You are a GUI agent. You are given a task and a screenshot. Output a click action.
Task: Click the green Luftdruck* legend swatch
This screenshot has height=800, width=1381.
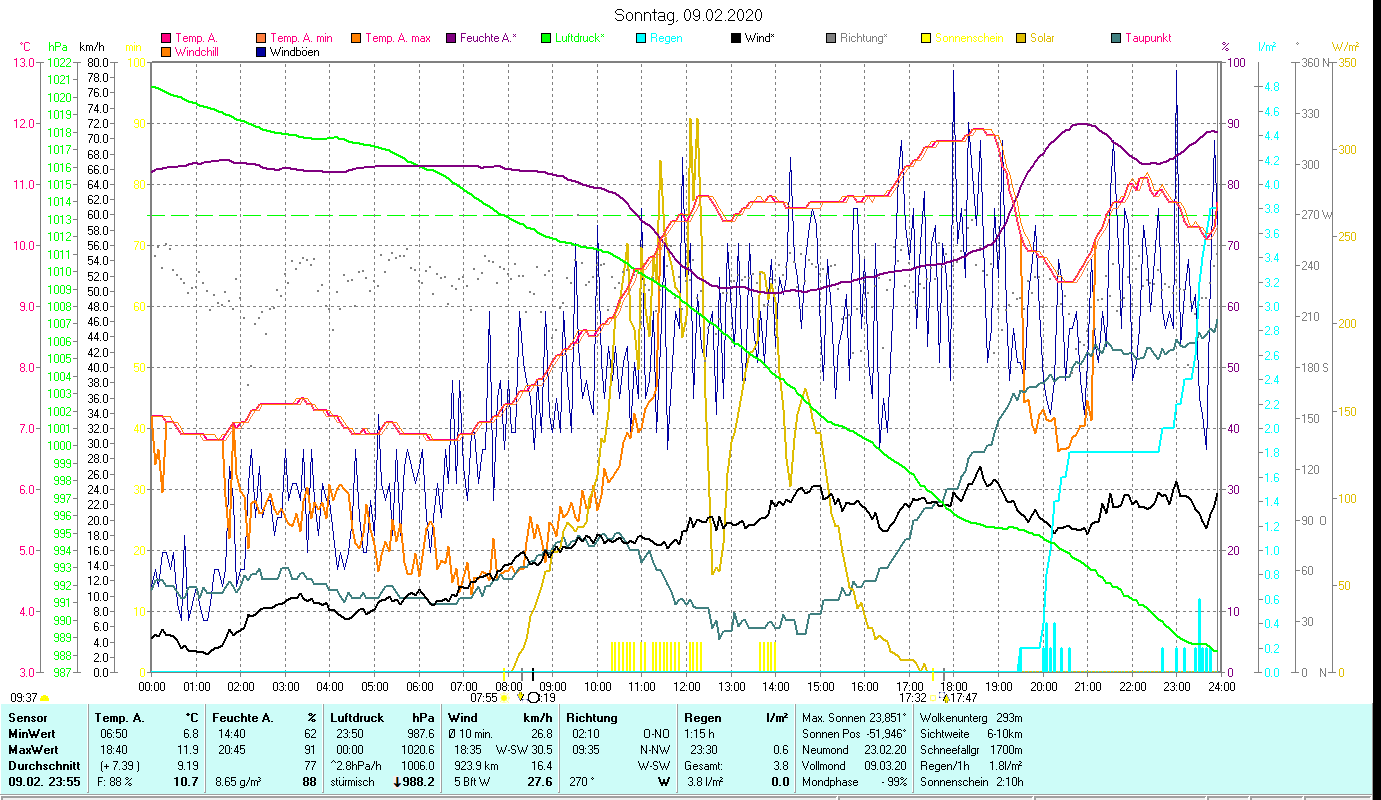(x=545, y=38)
